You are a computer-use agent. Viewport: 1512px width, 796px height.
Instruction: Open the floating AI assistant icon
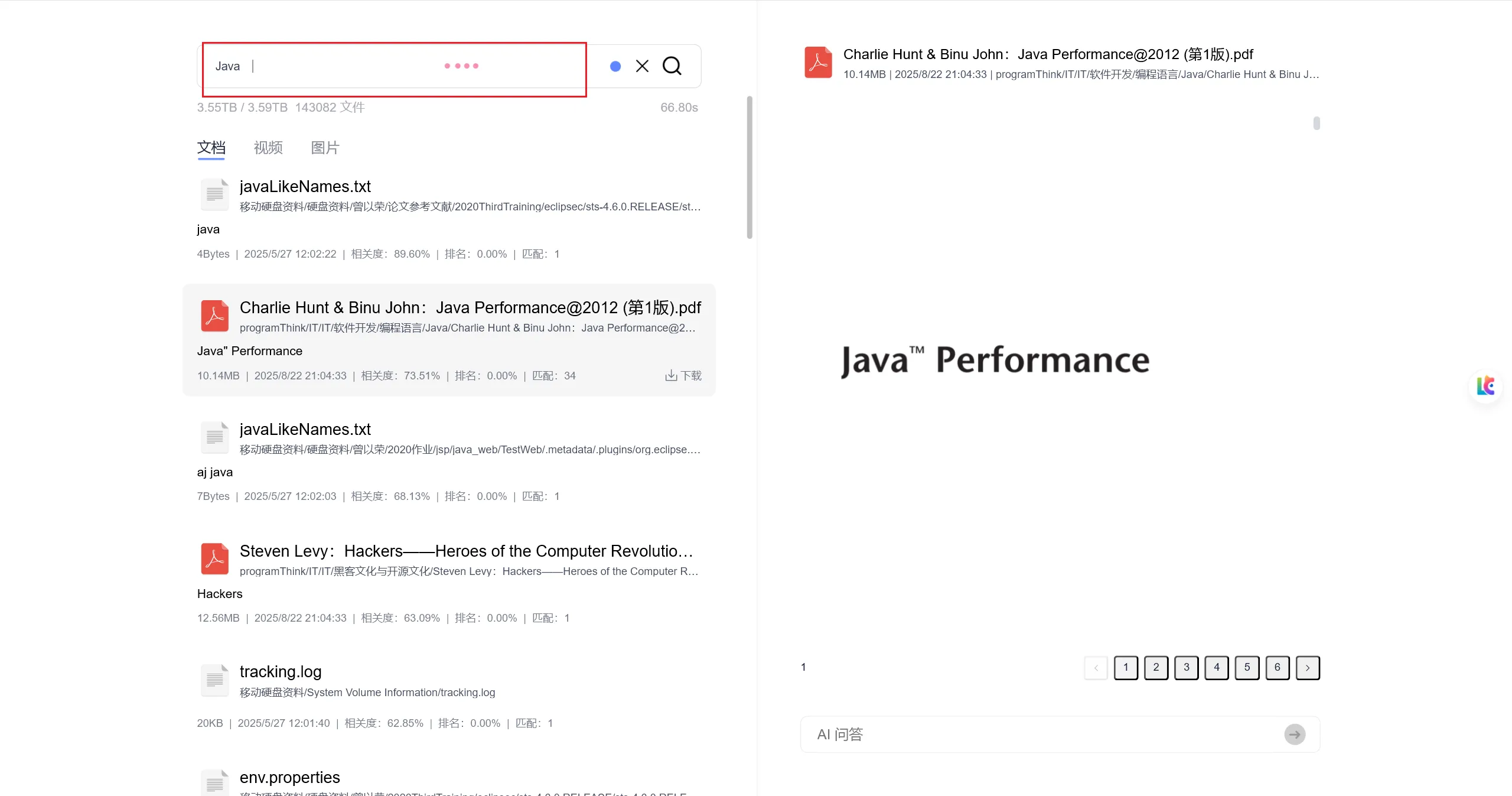tap(1485, 386)
